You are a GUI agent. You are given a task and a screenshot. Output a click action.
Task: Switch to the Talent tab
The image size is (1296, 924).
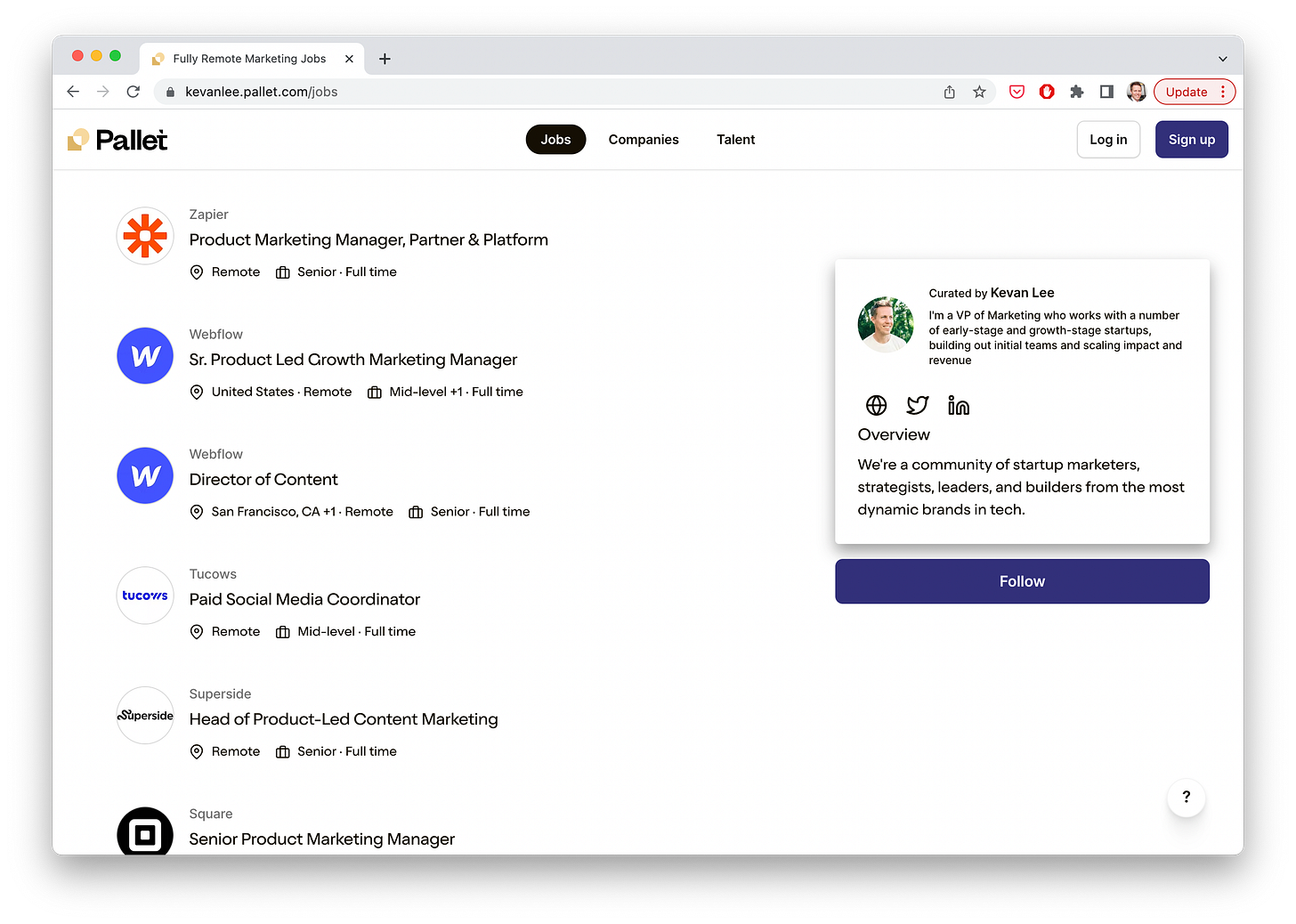(x=736, y=140)
